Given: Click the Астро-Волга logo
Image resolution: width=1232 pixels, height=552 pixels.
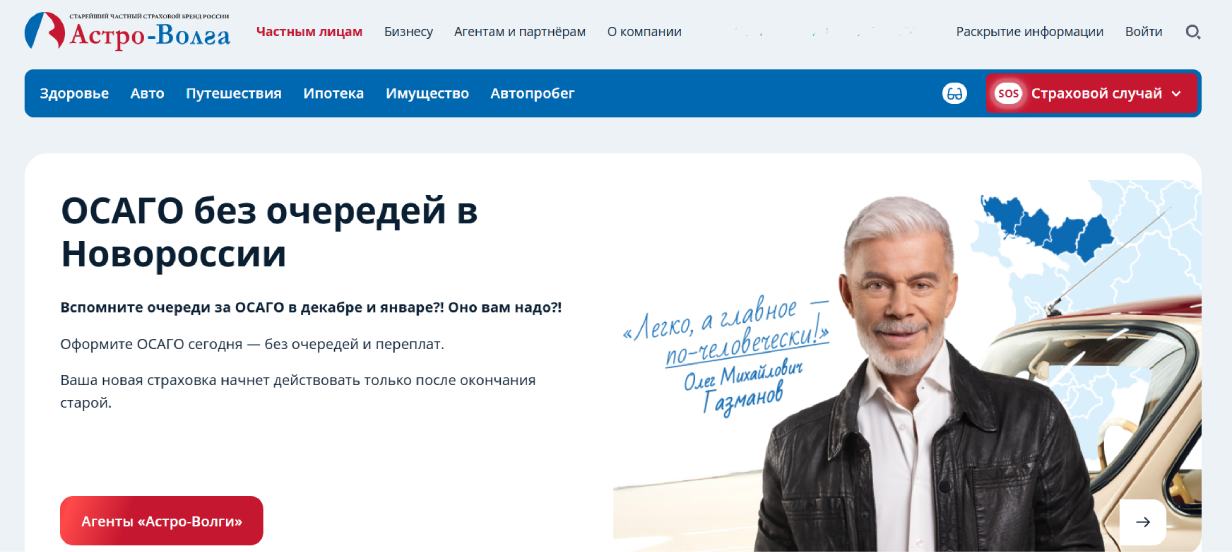Looking at the screenshot, I should (x=127, y=31).
